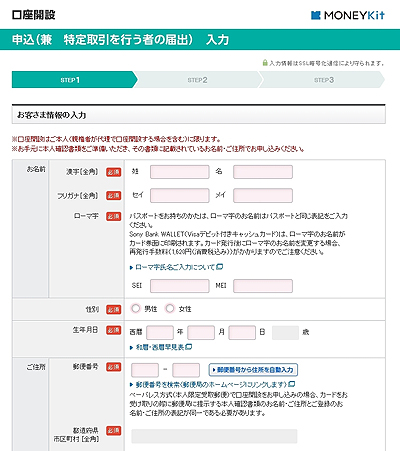Open the 和暦・西暦早見表 link
The image size is (400, 451).
point(157,347)
